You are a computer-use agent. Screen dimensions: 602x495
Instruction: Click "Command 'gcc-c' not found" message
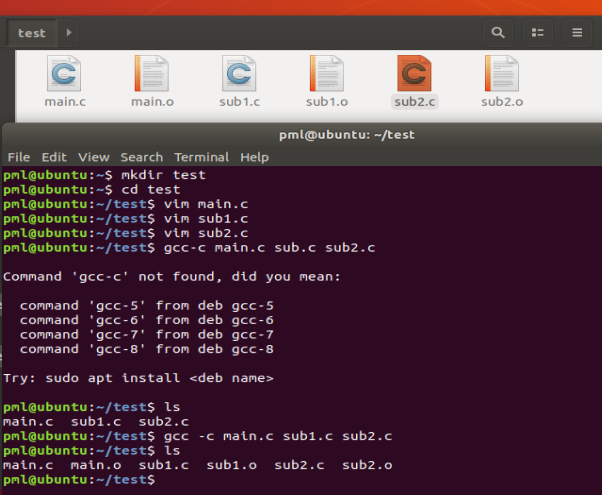tap(172, 277)
